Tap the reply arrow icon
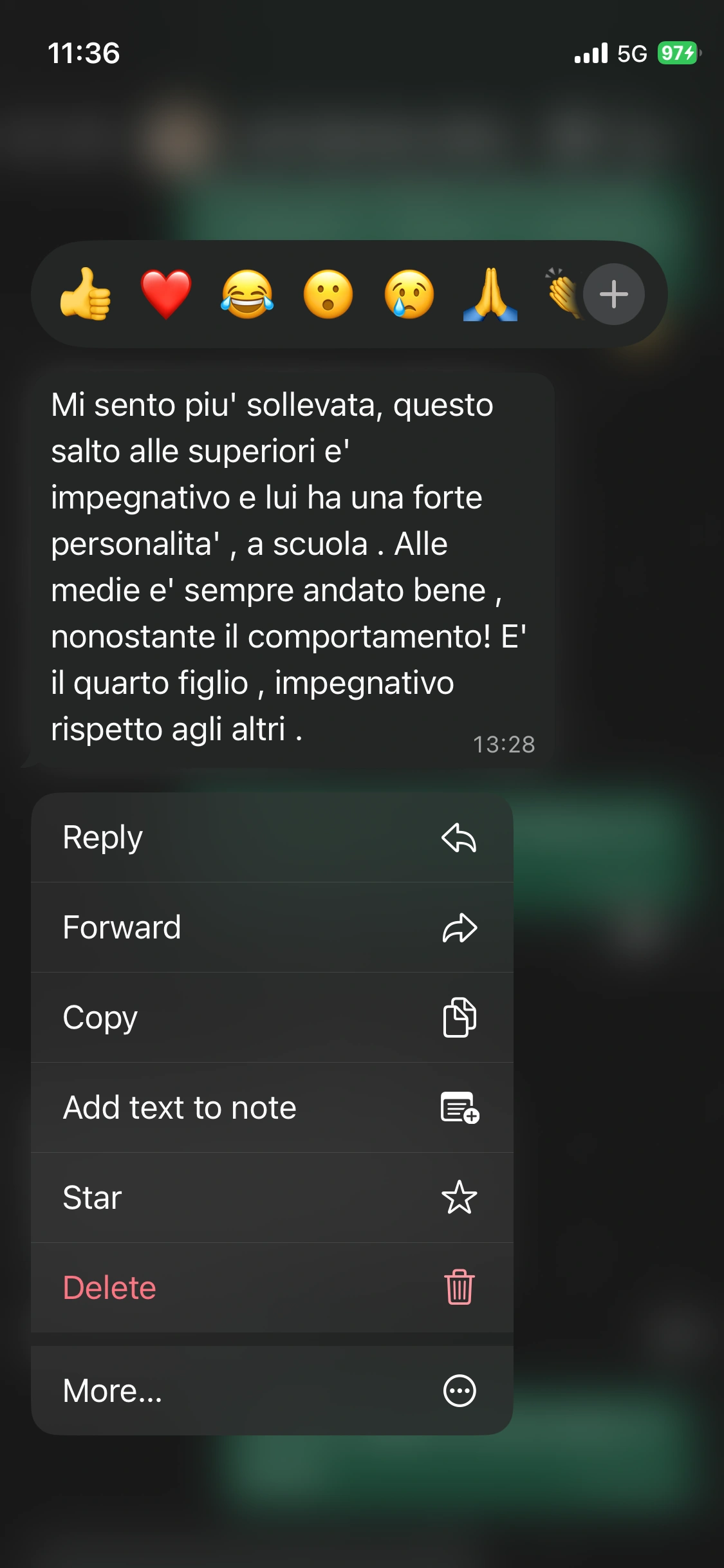The width and height of the screenshot is (724, 1568). pos(459,837)
